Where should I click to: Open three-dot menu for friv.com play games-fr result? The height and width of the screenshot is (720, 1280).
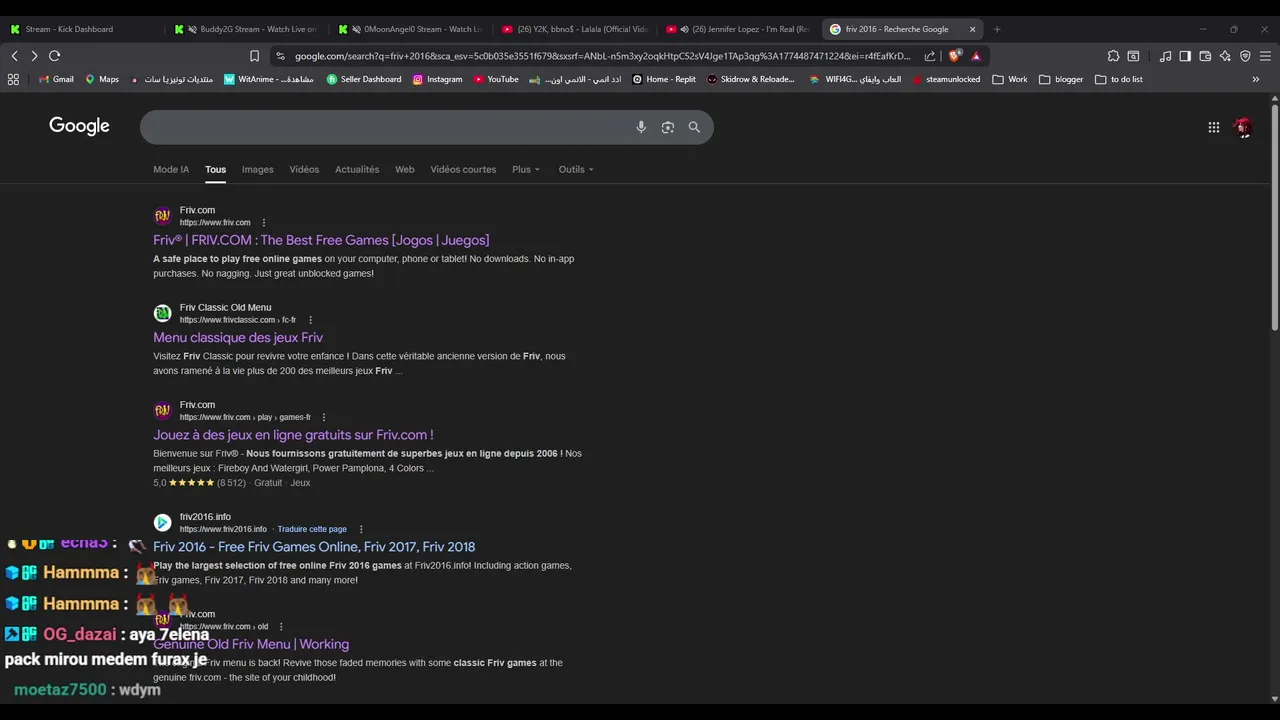(x=323, y=417)
